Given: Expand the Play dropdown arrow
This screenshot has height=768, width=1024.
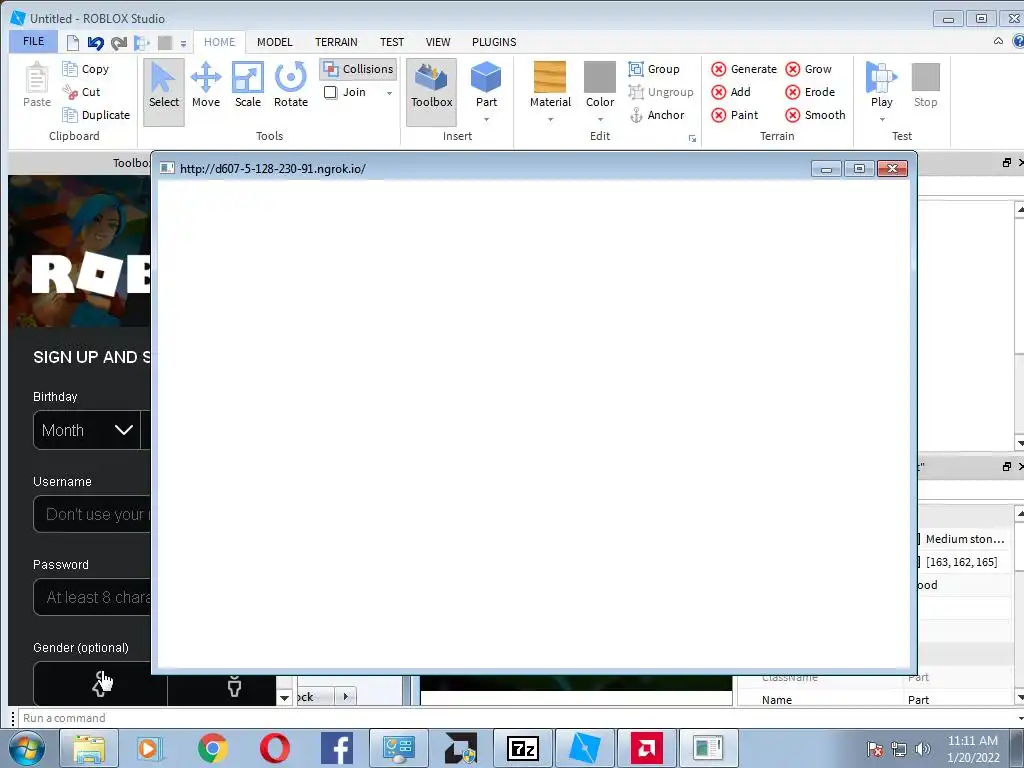Looking at the screenshot, I should tap(882, 120).
